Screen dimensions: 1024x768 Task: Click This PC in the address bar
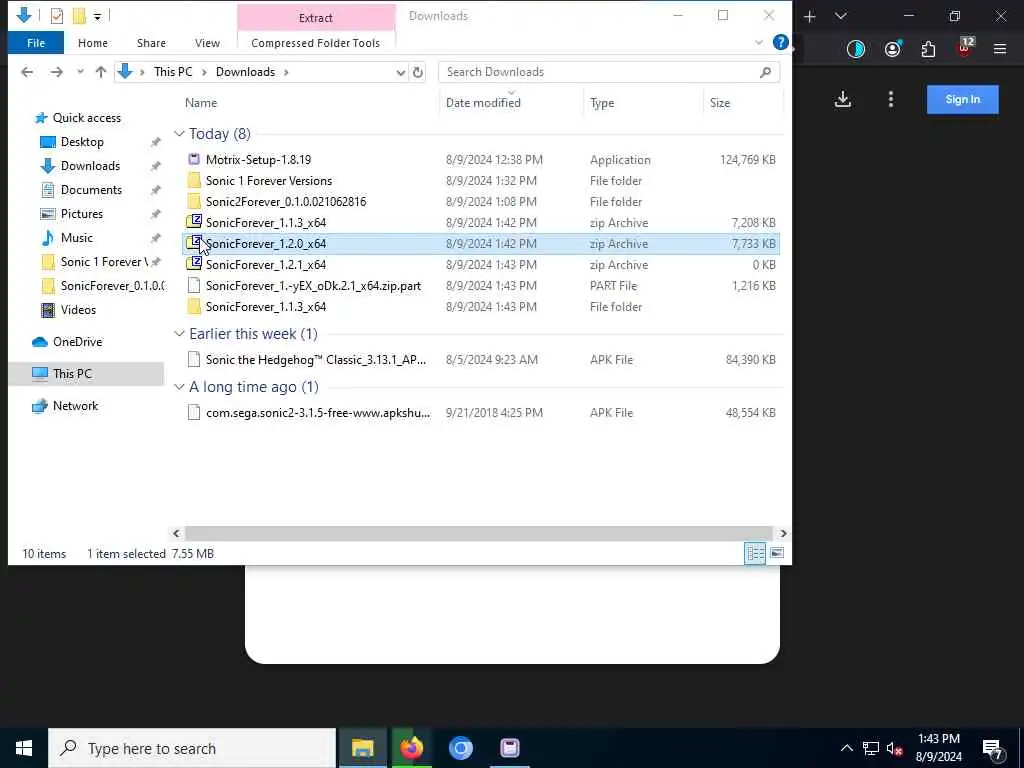(173, 72)
